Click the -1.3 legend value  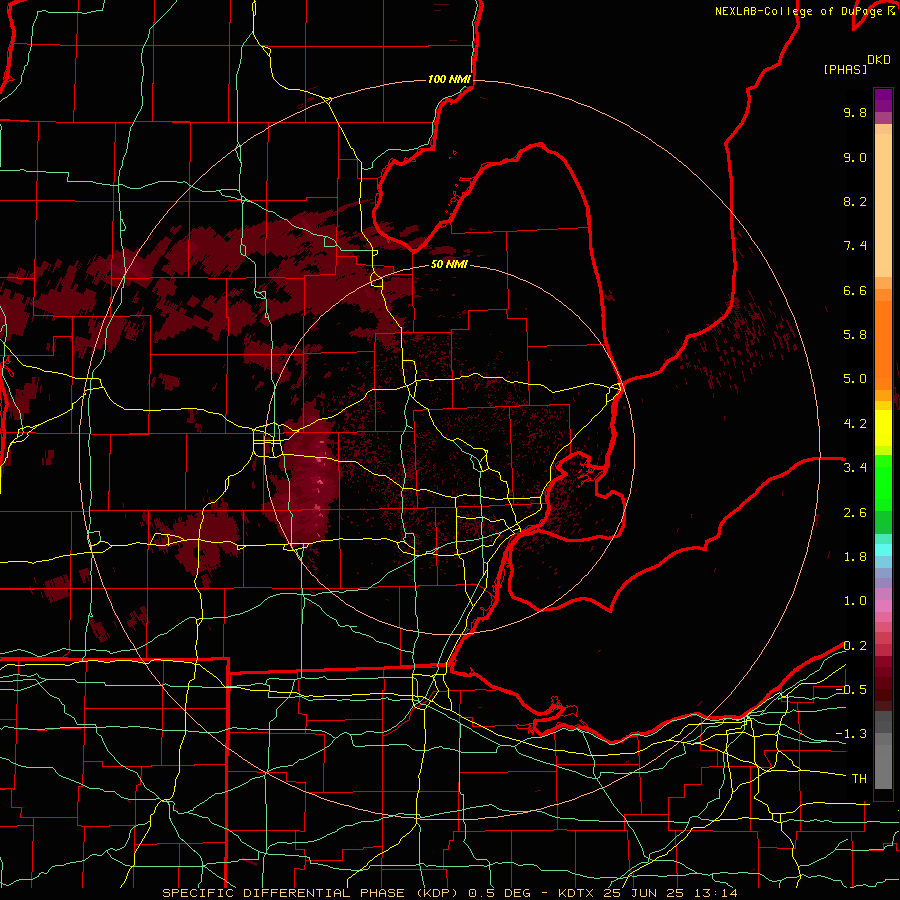[851, 734]
